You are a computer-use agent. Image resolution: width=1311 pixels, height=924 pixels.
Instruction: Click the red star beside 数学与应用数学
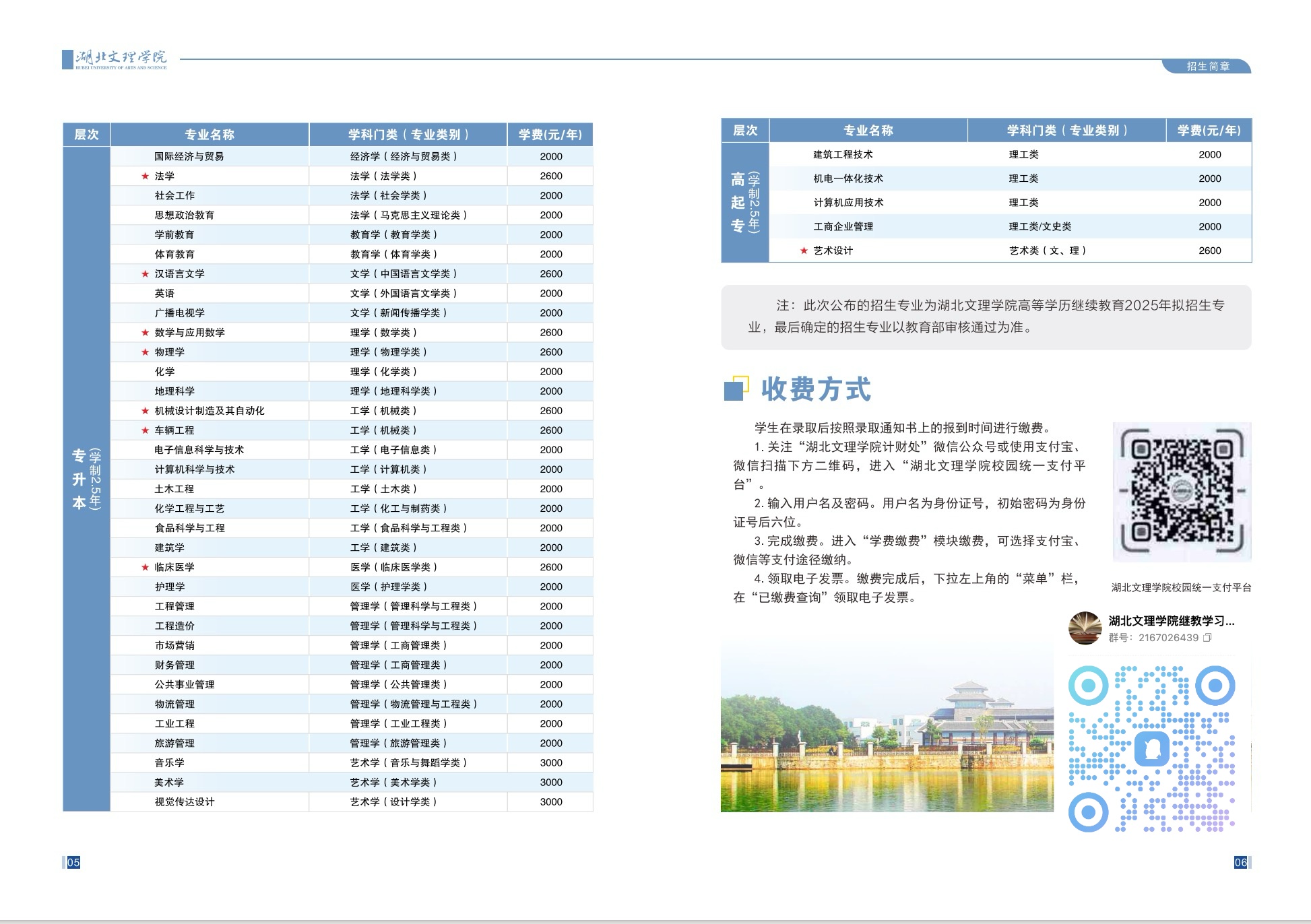pos(145,332)
